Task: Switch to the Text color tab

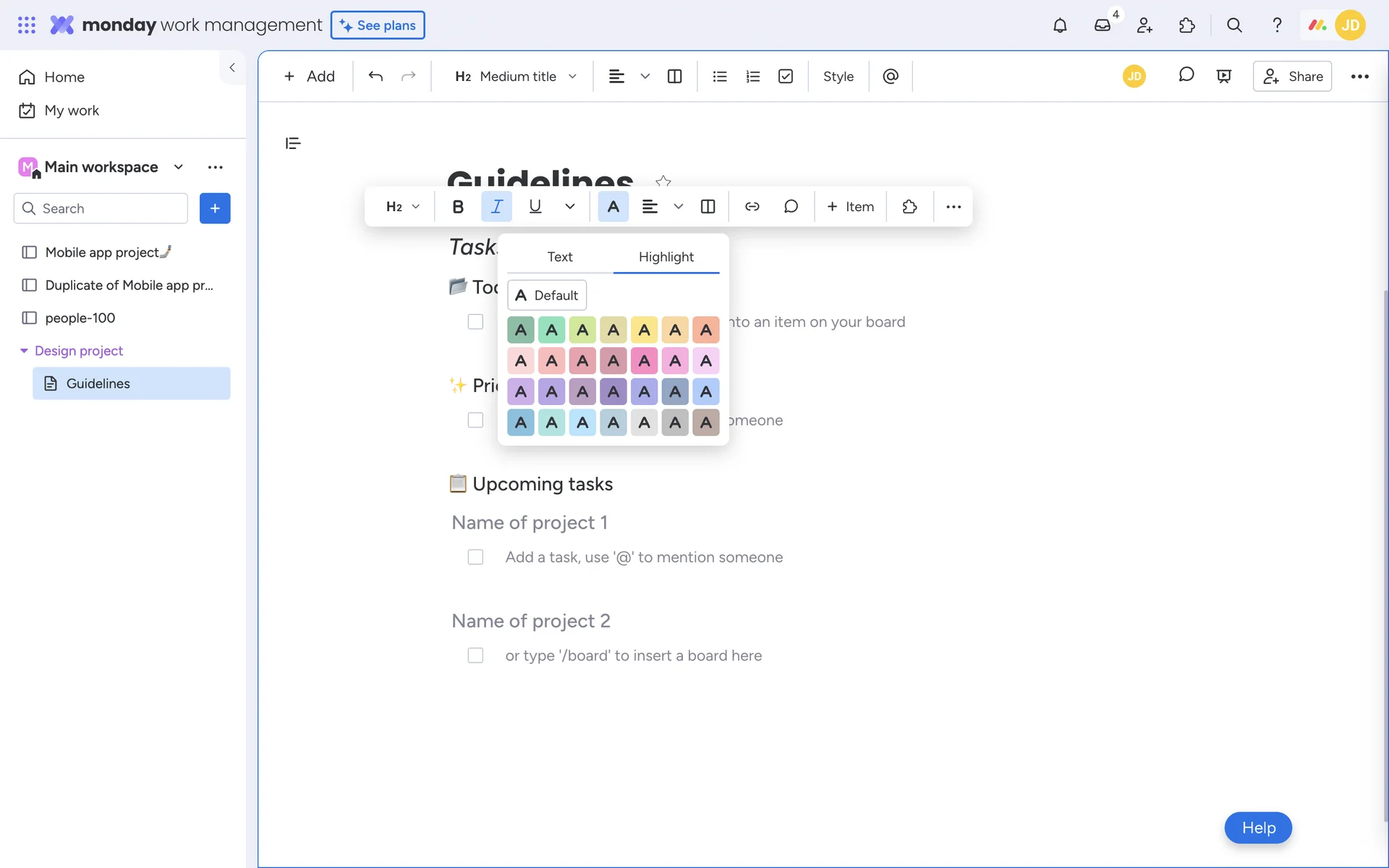Action: [x=559, y=257]
